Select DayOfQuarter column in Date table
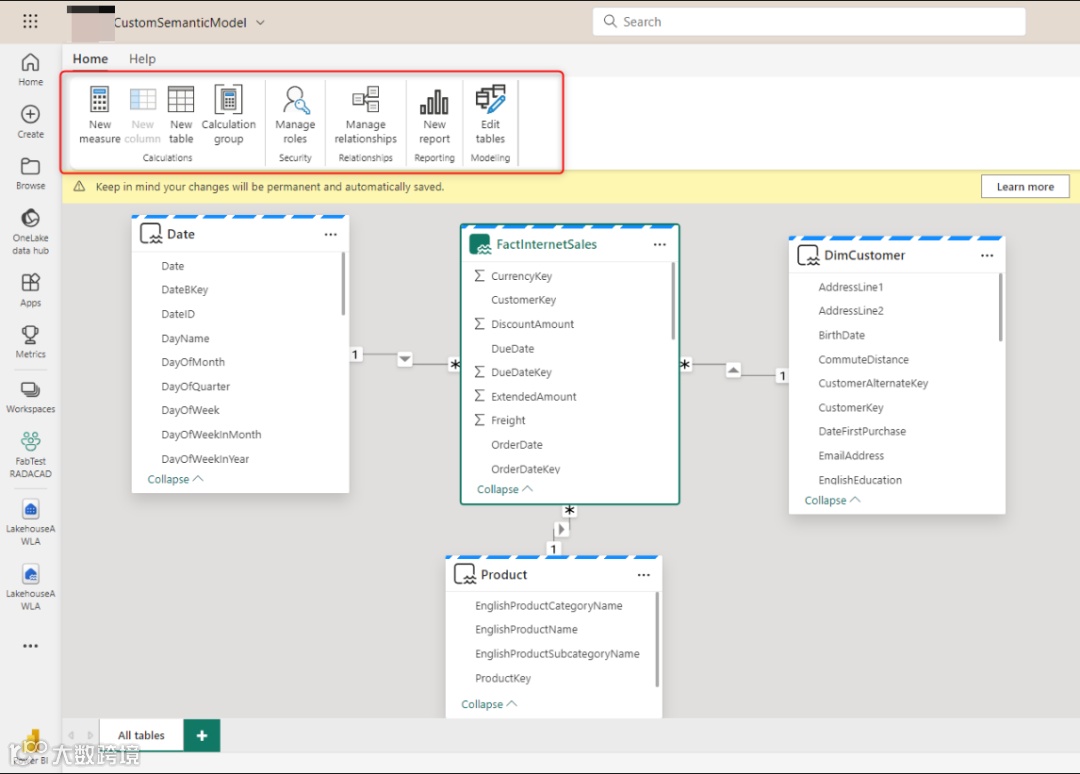Screen dimensions: 1080x774 pyautogui.click(x=196, y=387)
